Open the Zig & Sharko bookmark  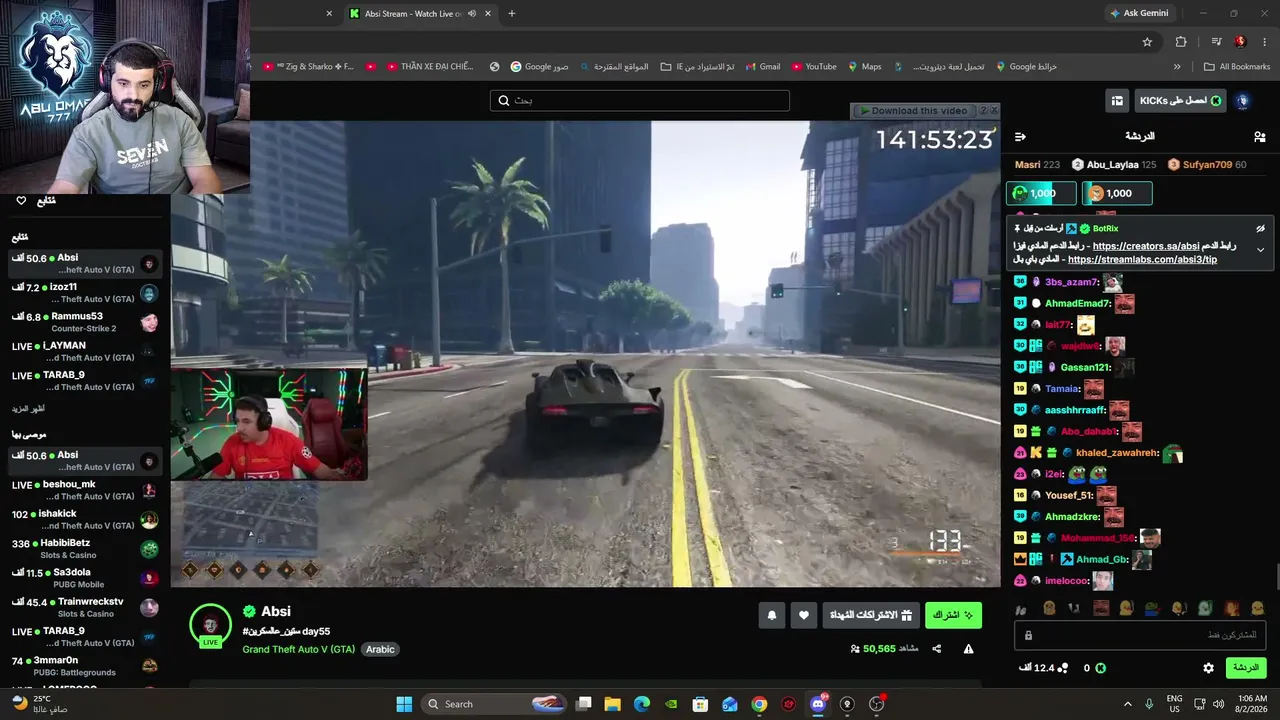point(308,67)
